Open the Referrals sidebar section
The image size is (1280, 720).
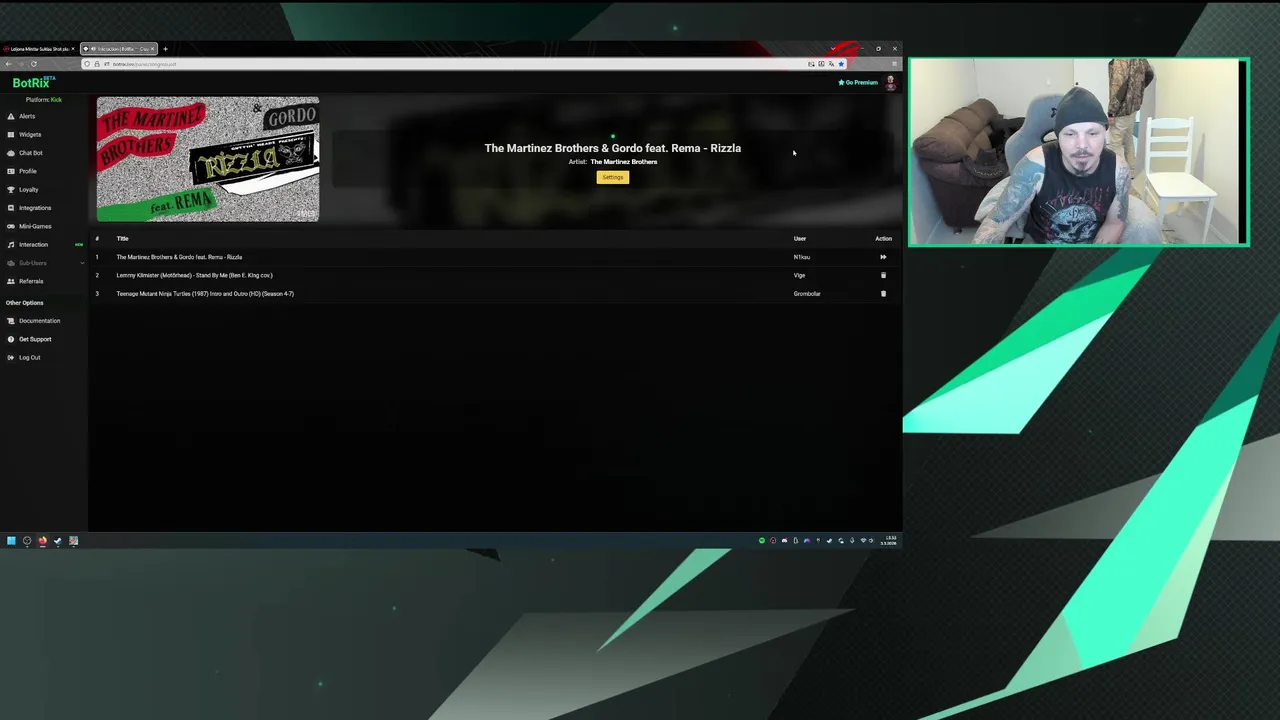coord(31,281)
